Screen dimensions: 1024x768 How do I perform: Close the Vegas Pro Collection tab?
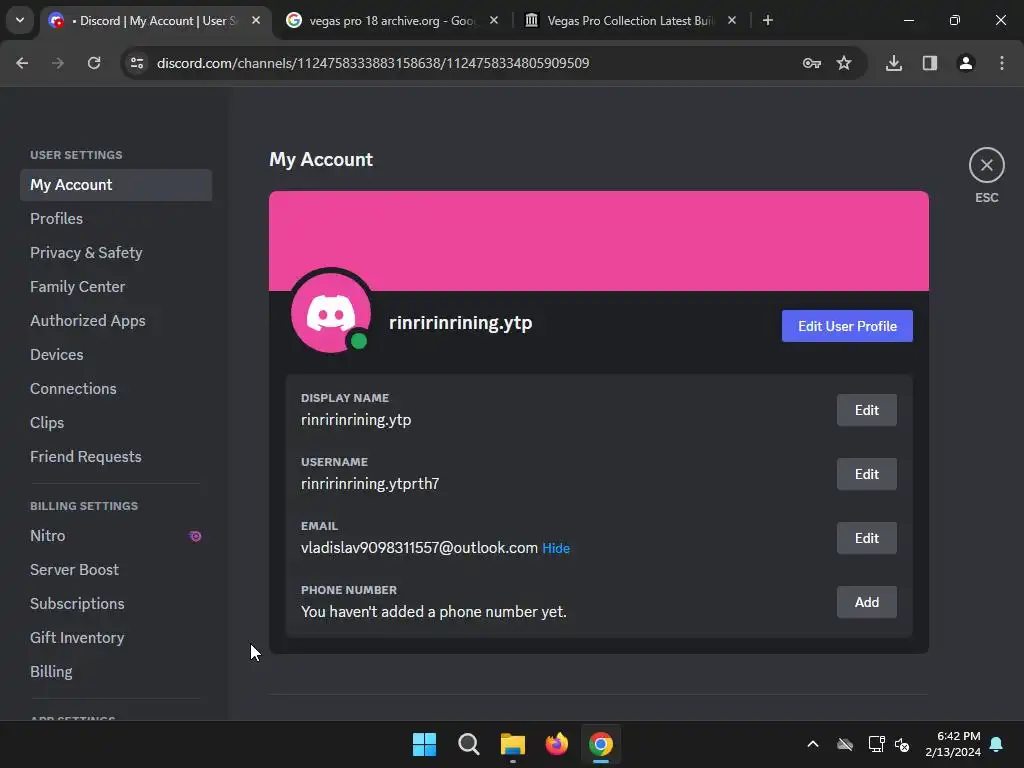(731, 20)
